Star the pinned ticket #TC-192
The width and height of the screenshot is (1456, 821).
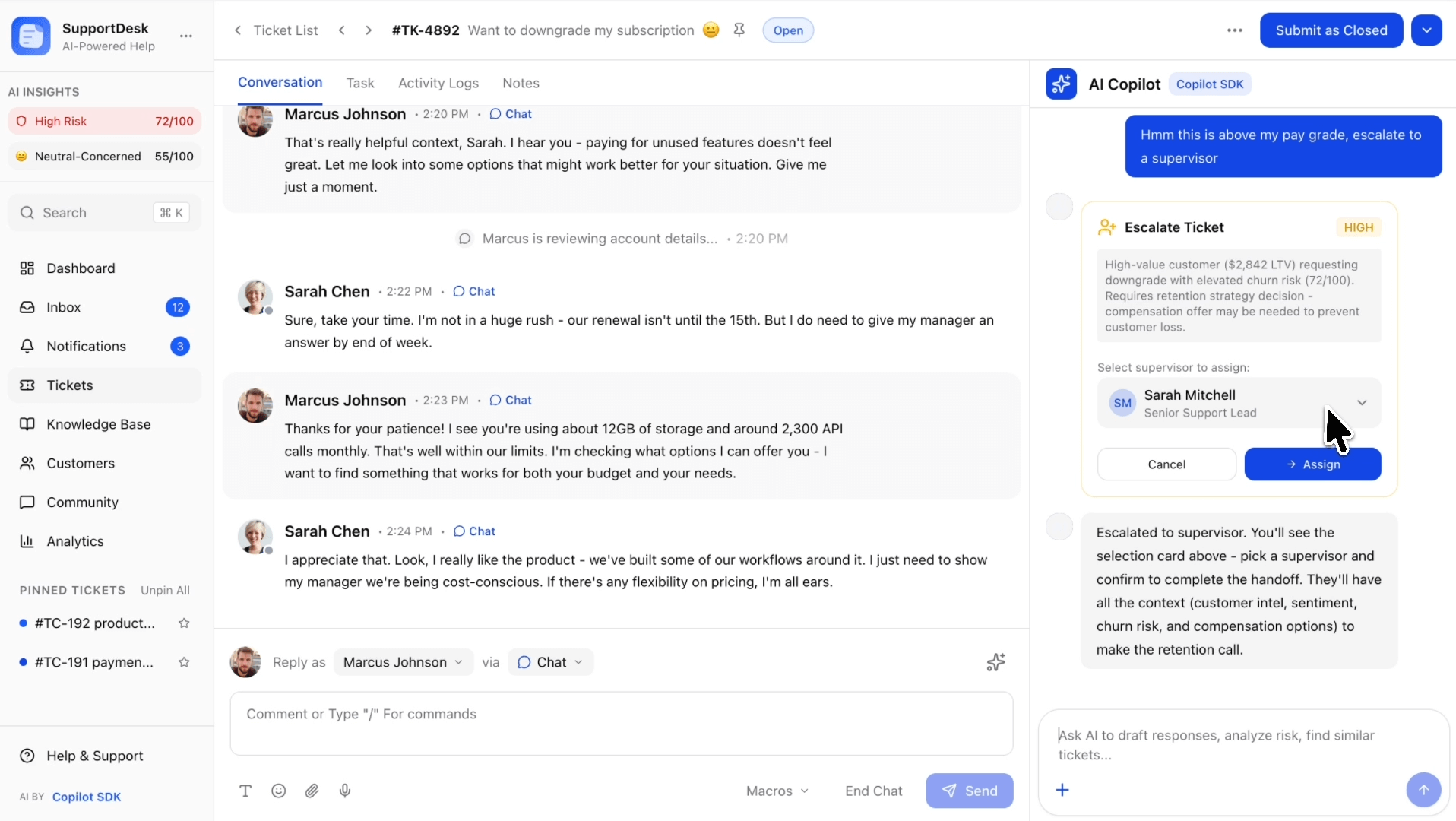(184, 623)
